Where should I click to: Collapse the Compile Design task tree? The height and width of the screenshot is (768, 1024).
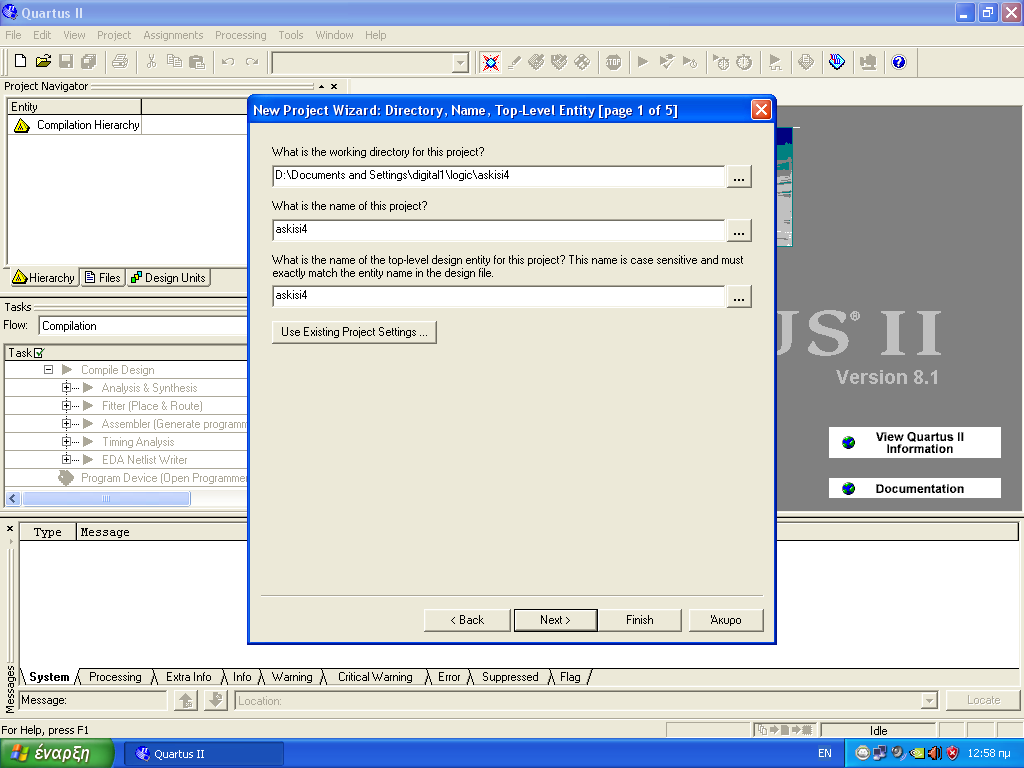pos(48,370)
